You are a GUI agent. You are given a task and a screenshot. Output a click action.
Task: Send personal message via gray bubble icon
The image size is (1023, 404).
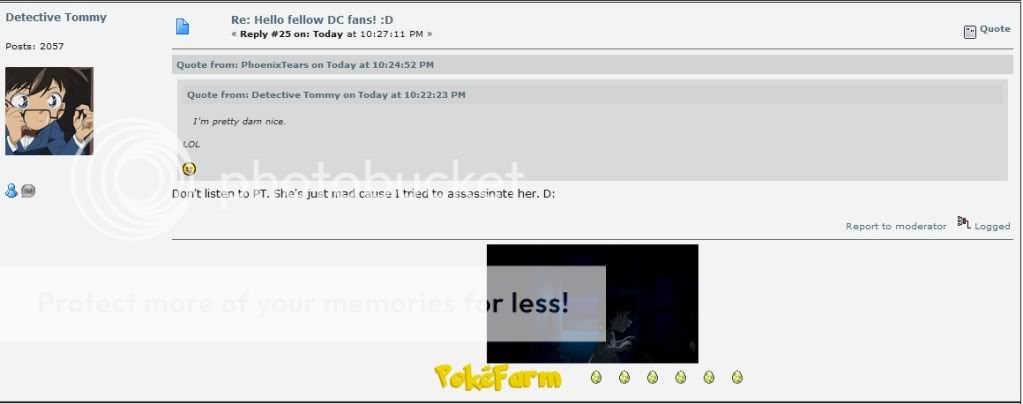click(x=28, y=191)
